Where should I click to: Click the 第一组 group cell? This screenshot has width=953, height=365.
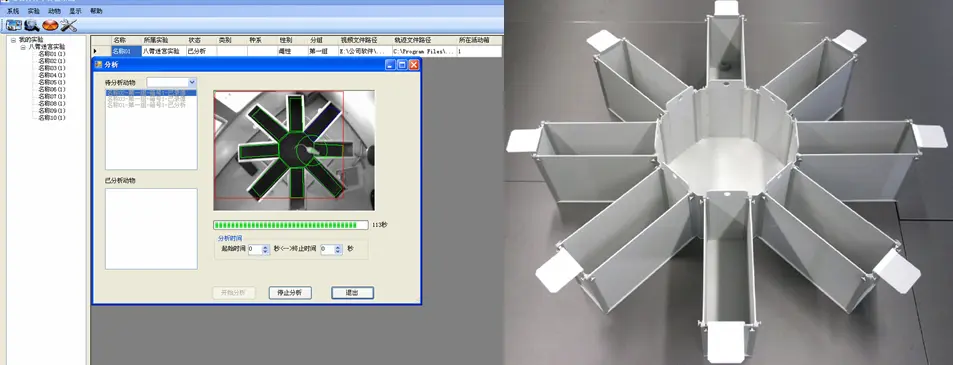tap(323, 52)
